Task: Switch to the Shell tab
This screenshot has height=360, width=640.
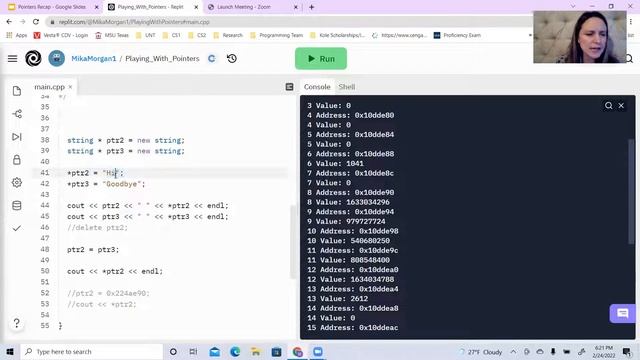Action: (347, 87)
